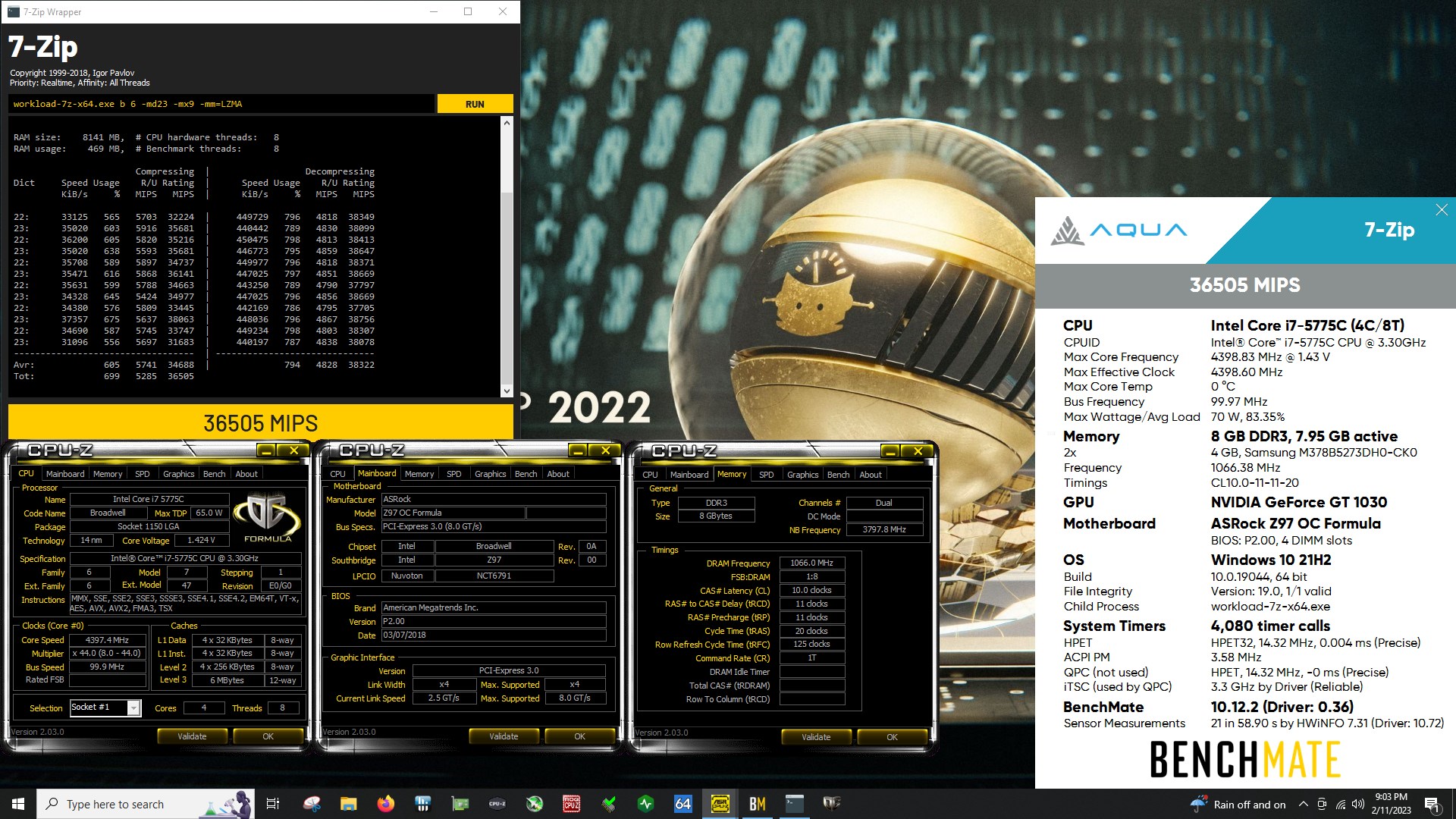
Task: Click the Threads value 8 in CPU-Z
Action: [282, 708]
